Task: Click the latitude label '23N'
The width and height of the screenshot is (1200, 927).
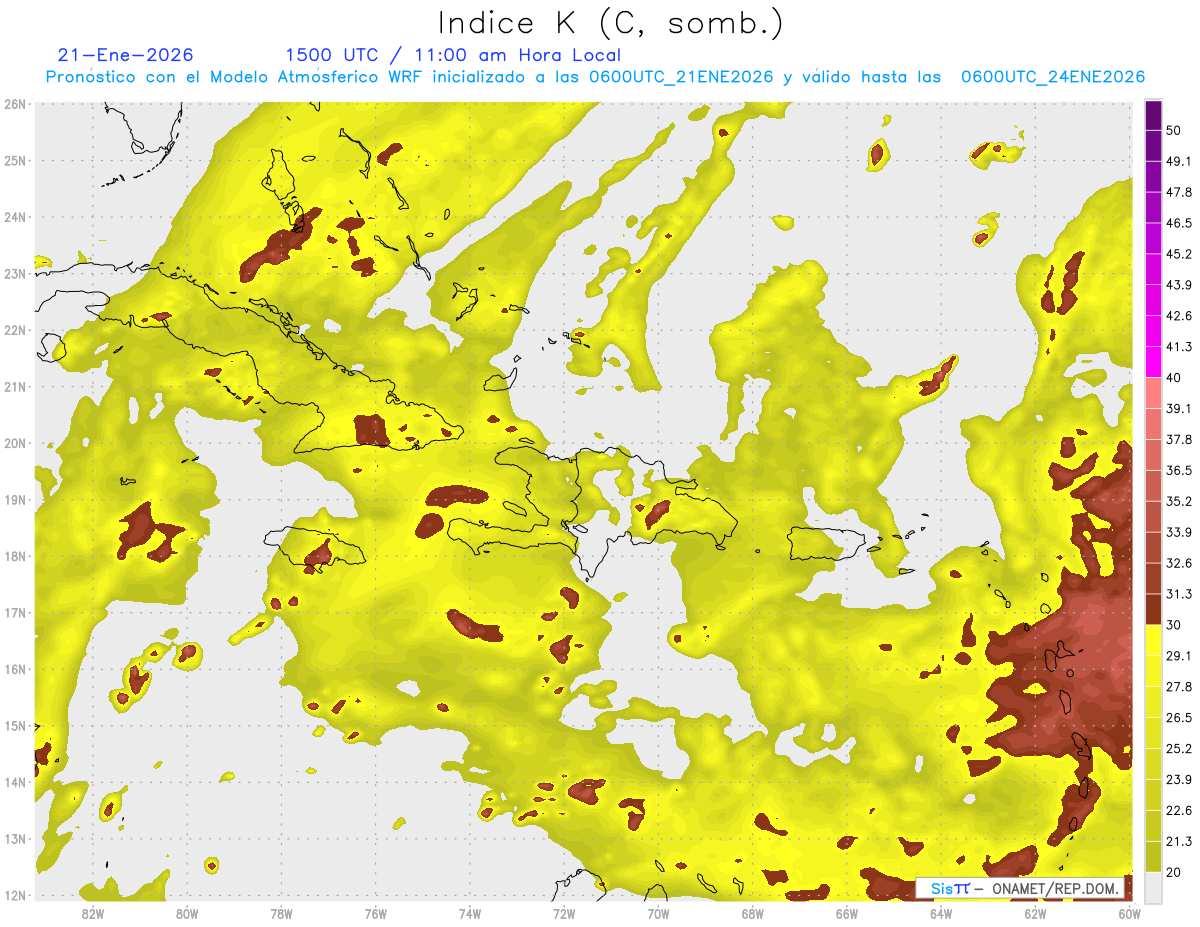Action: point(15,273)
